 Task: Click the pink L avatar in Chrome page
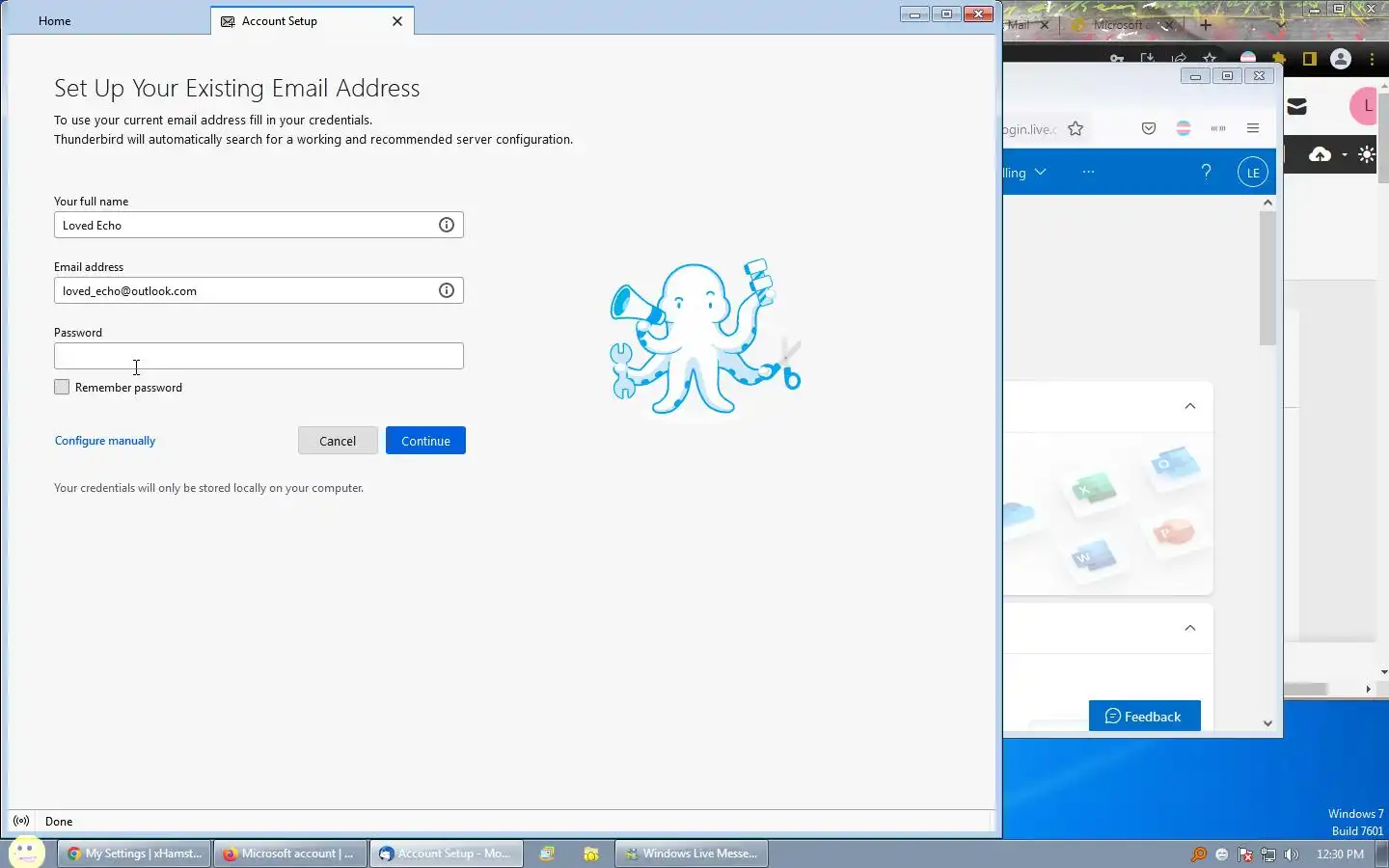click(x=1365, y=106)
